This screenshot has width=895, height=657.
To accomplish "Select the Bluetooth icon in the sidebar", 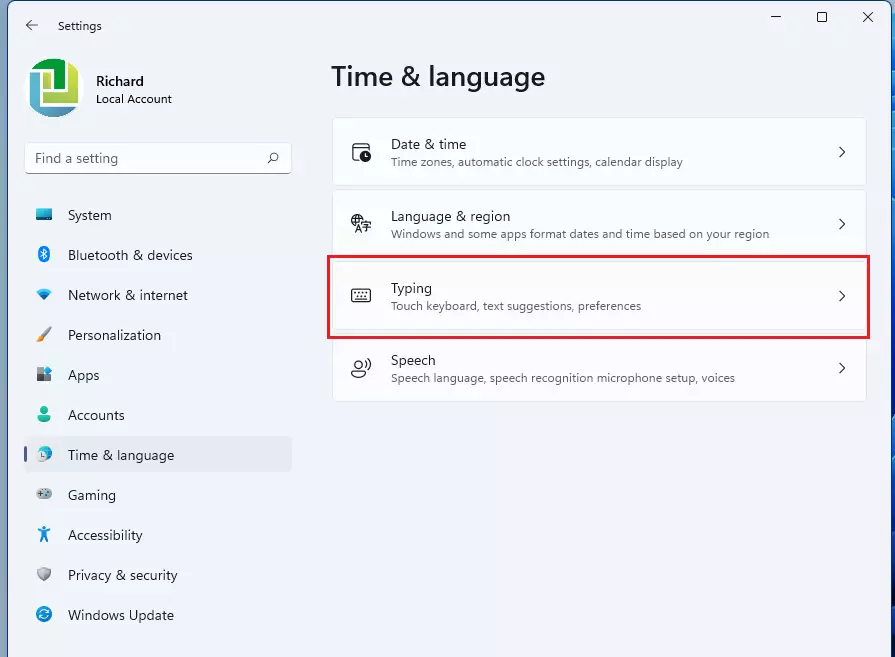I will coord(44,254).
